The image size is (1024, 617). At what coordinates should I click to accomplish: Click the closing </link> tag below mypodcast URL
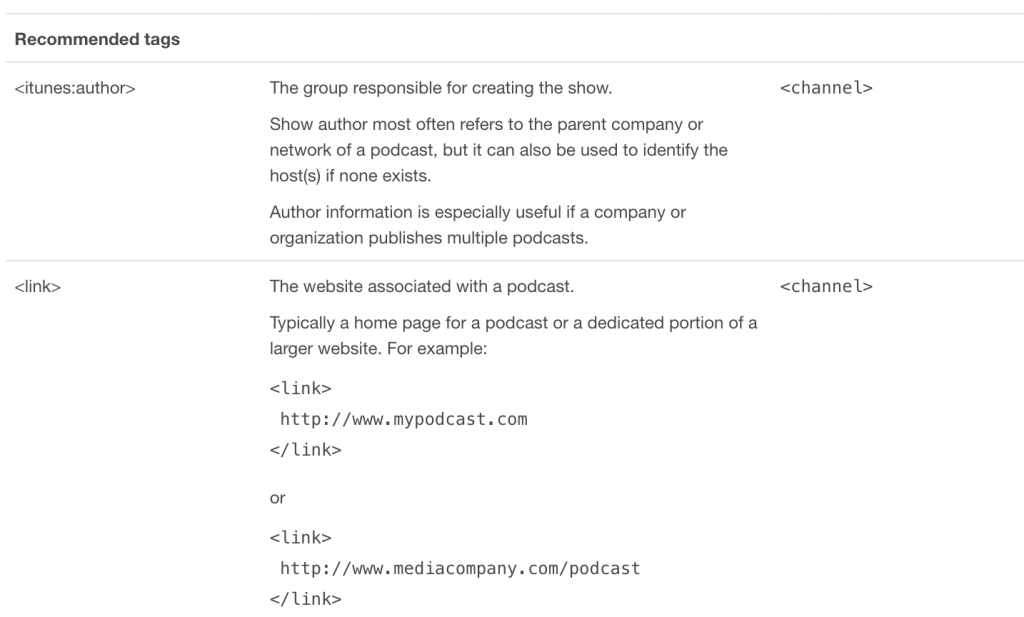[305, 450]
